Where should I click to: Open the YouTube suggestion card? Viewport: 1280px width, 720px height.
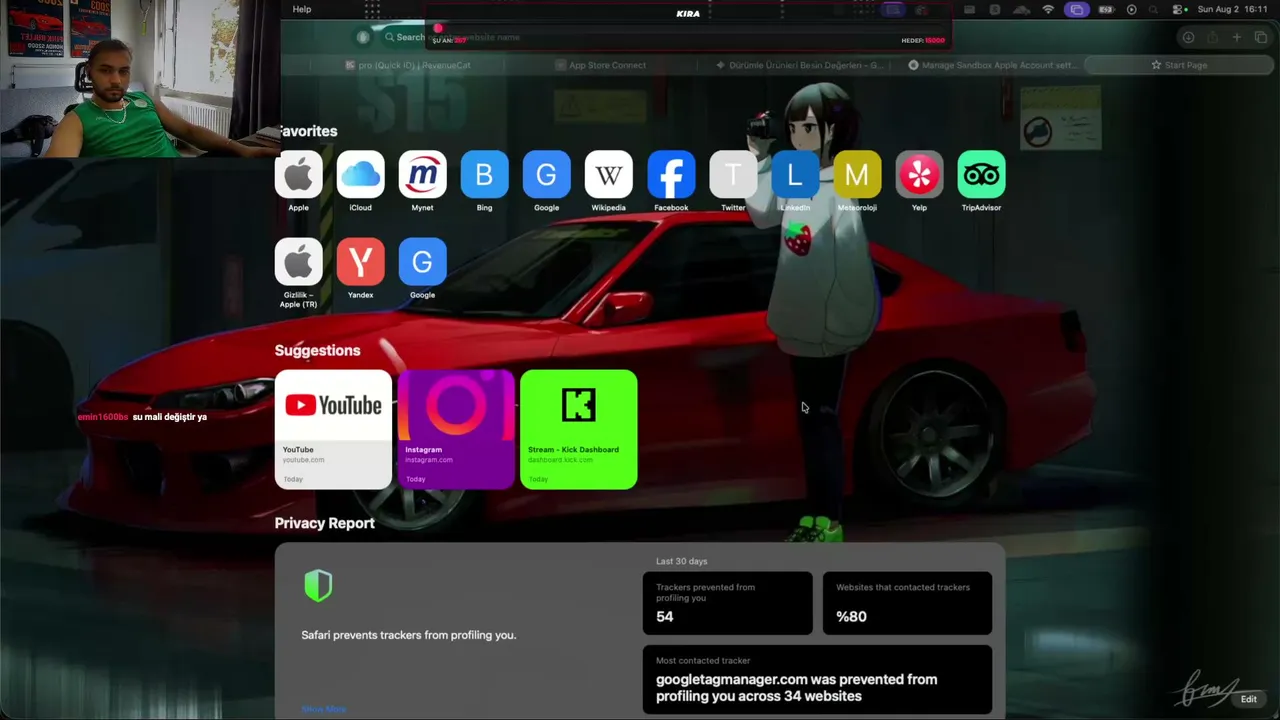(333, 429)
